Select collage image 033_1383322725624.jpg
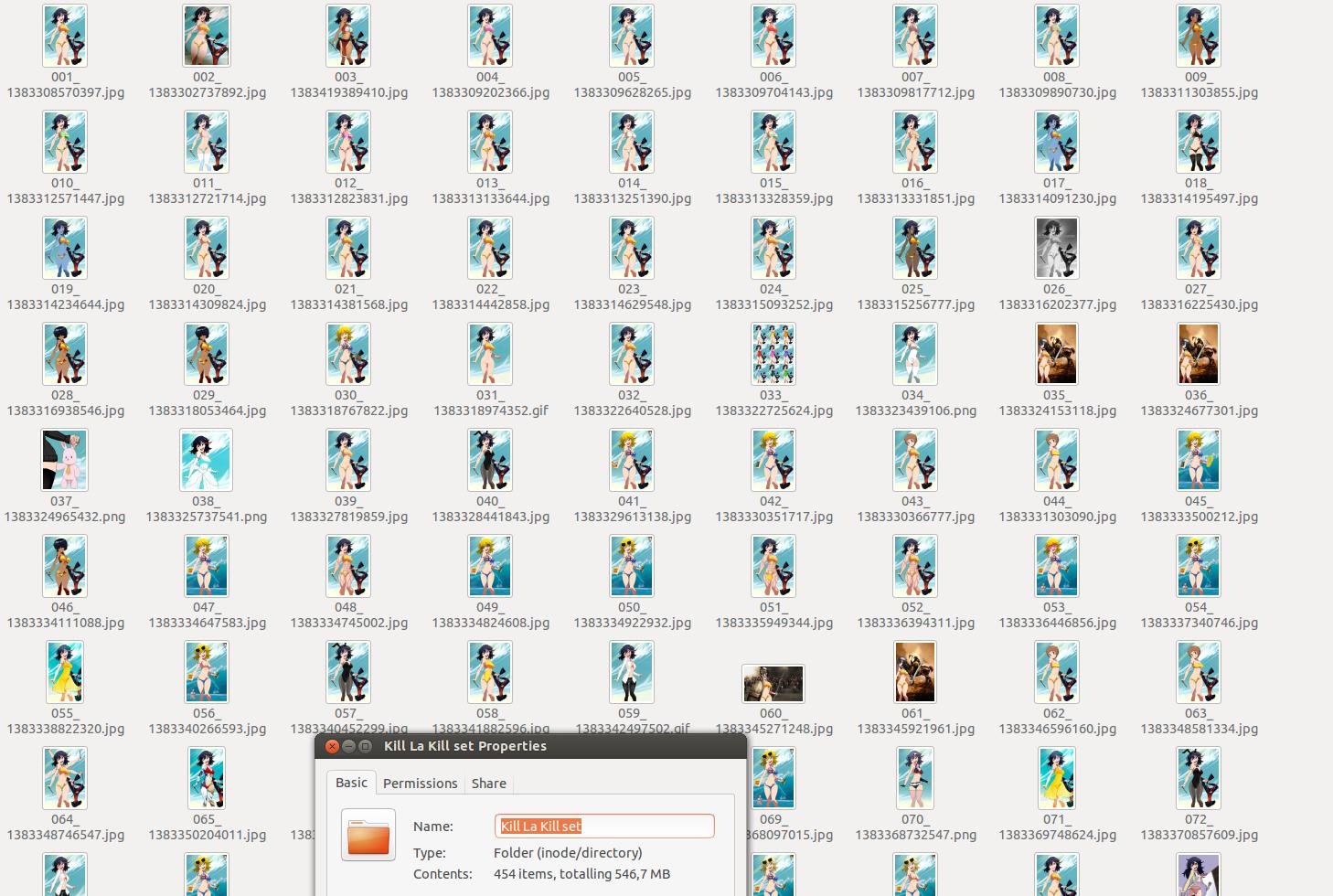The height and width of the screenshot is (896, 1333). [773, 354]
